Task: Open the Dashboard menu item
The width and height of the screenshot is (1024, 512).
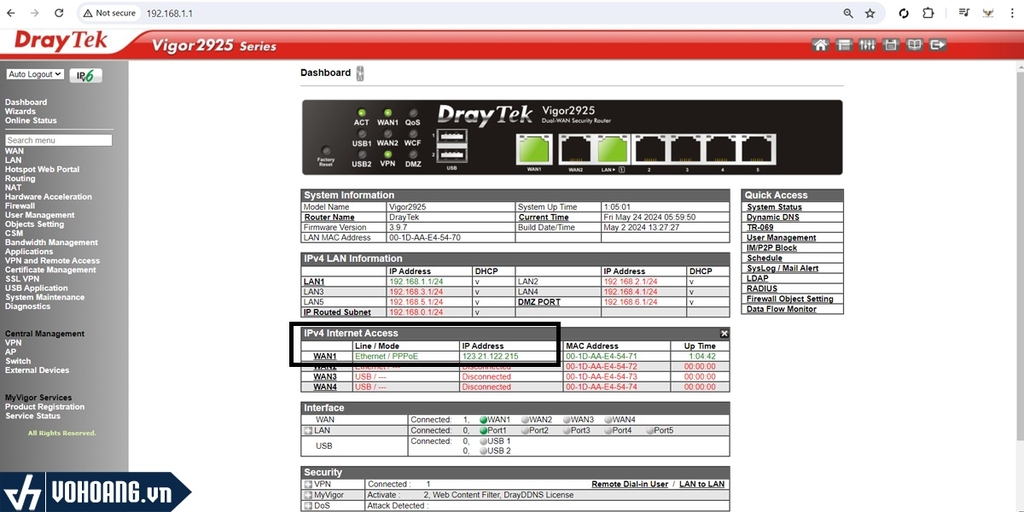Action: (26, 103)
